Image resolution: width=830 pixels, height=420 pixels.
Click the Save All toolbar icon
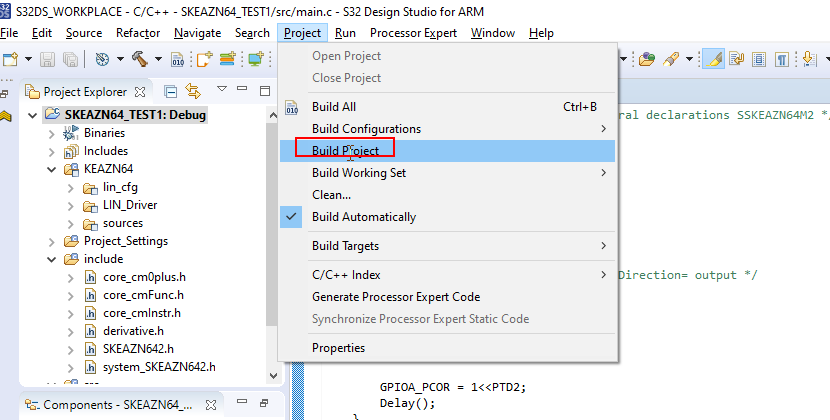(70, 59)
